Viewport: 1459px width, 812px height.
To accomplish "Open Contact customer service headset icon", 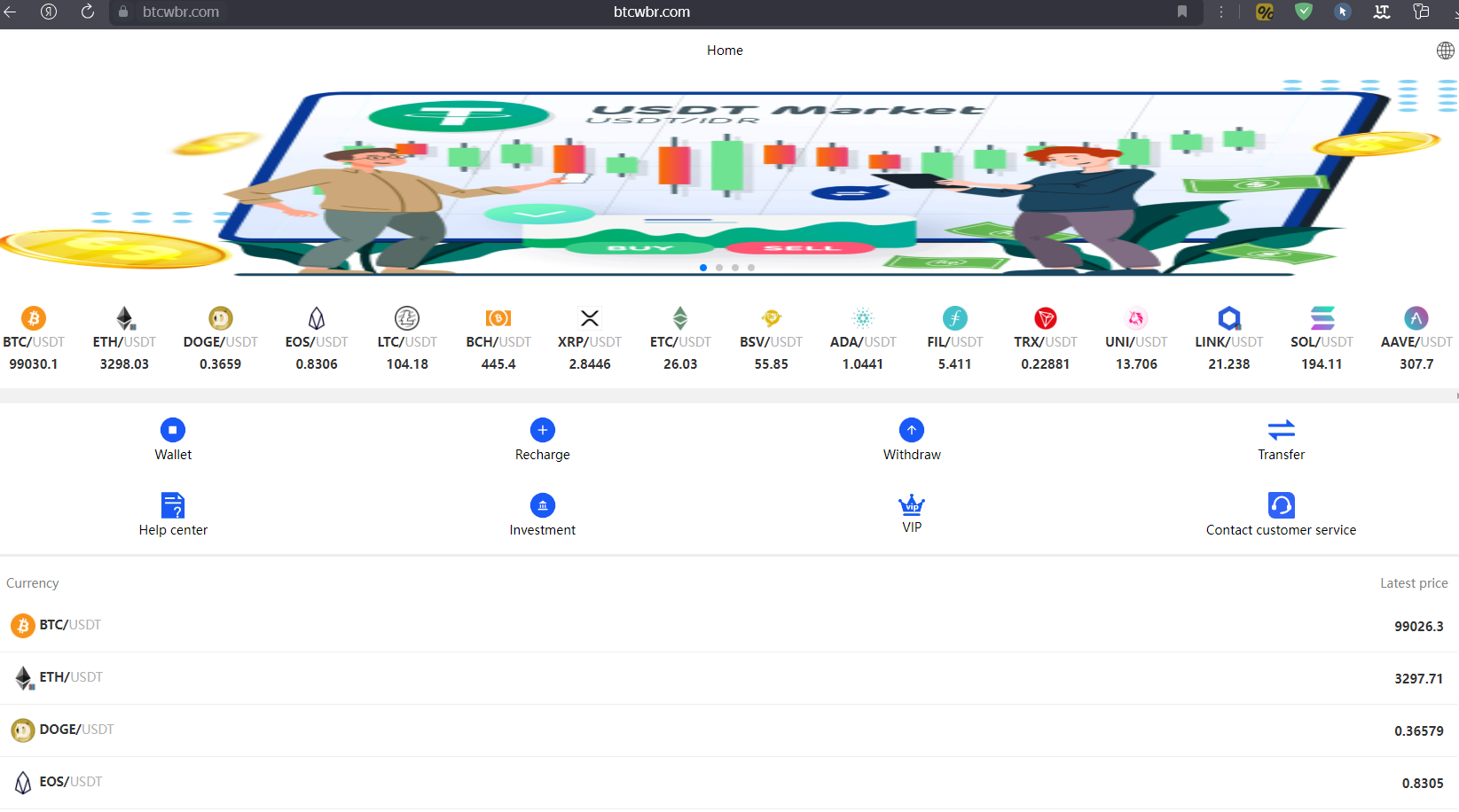I will (x=1282, y=505).
